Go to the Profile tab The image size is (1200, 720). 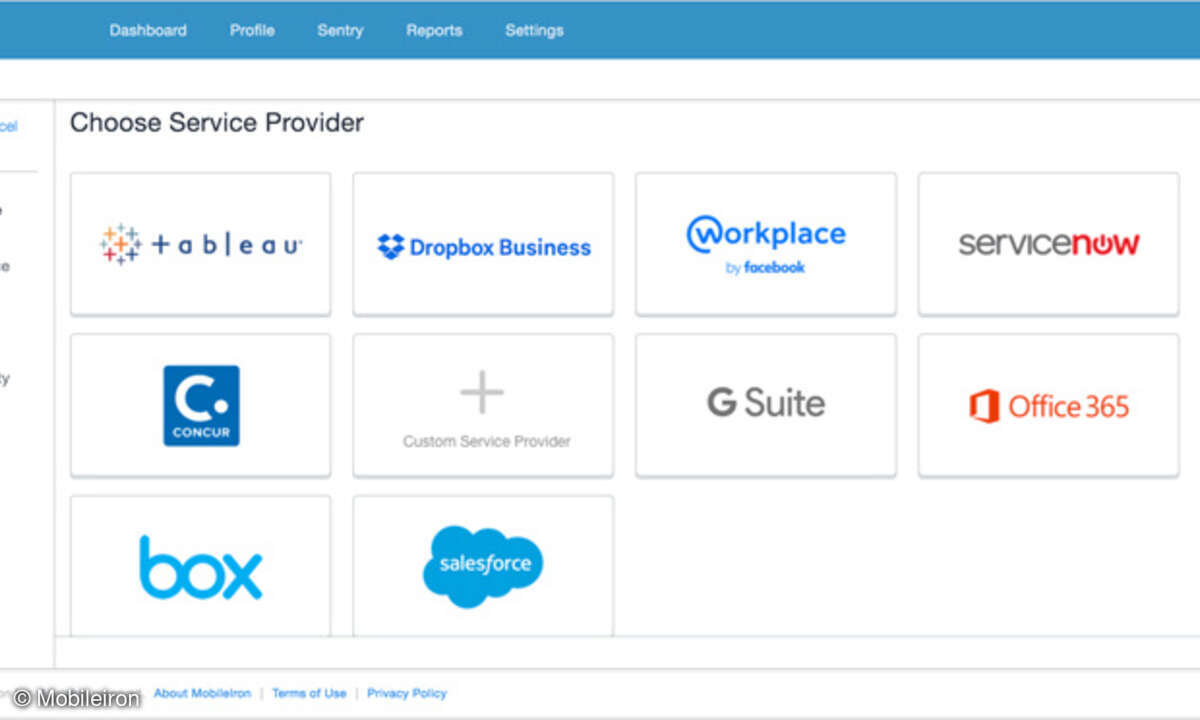click(252, 30)
